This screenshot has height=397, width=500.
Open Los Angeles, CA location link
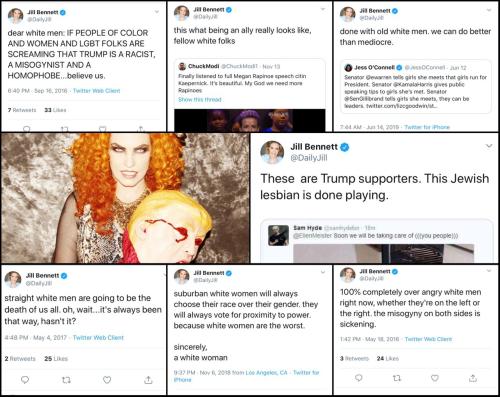pyautogui.click(x=266, y=372)
